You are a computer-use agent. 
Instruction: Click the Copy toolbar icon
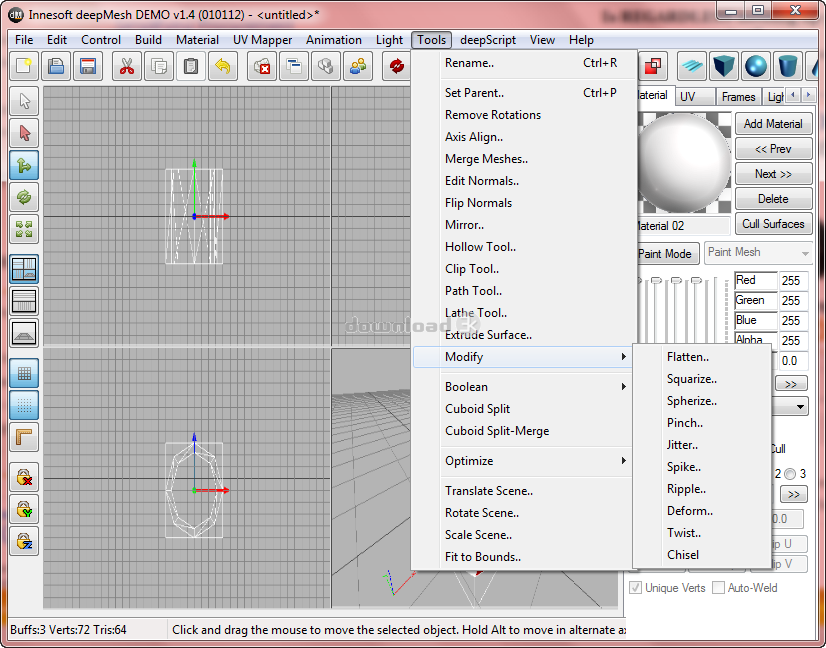click(159, 66)
